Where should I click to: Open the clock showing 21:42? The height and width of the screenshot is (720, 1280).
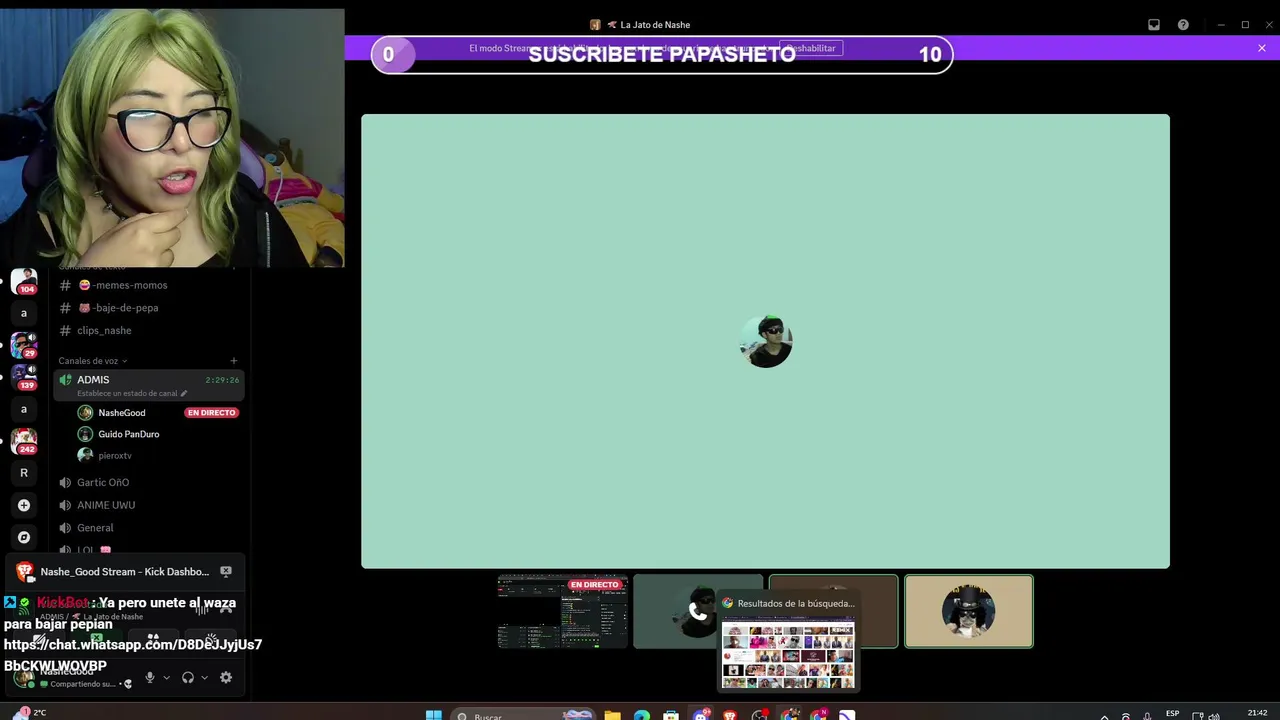[1257, 713]
